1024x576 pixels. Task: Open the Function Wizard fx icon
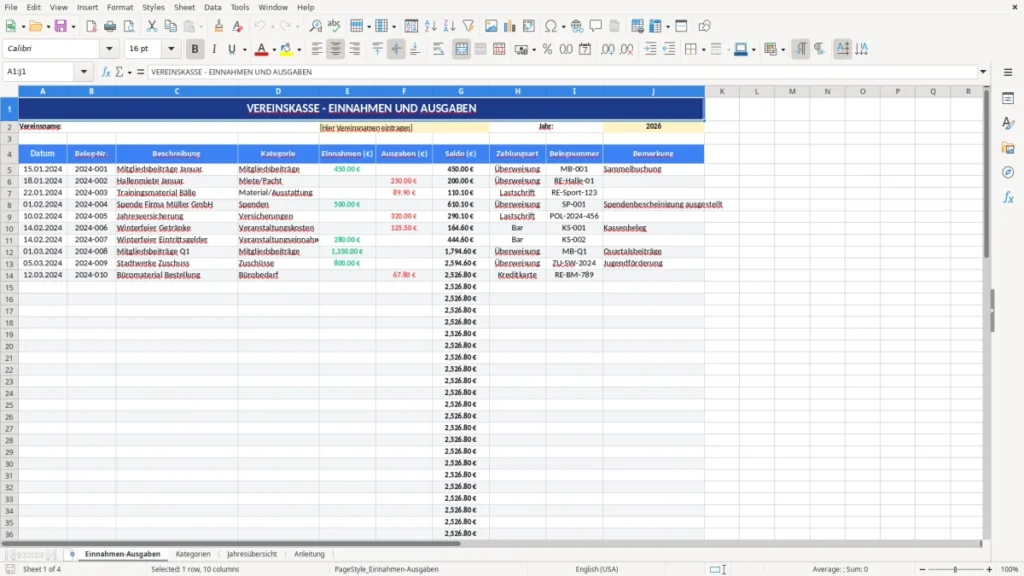pyautogui.click(x=106, y=72)
